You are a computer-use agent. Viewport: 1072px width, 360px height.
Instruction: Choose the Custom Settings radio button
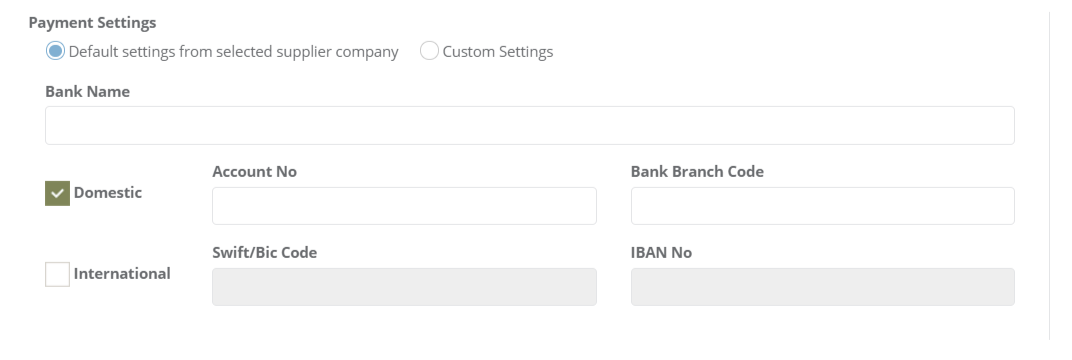coord(429,51)
